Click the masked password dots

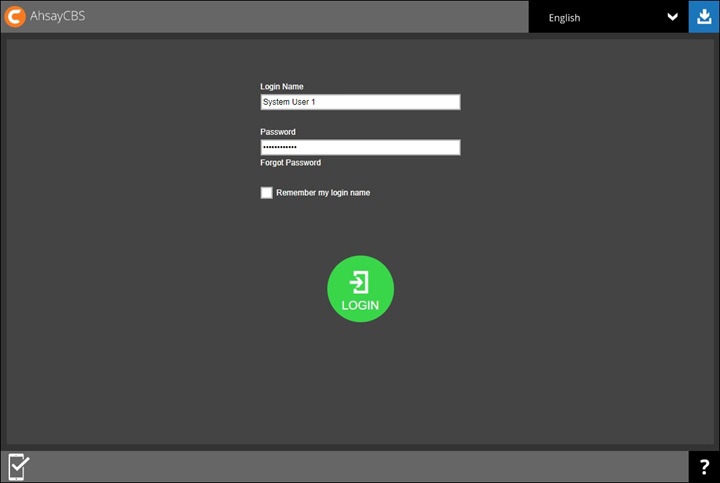tap(280, 147)
